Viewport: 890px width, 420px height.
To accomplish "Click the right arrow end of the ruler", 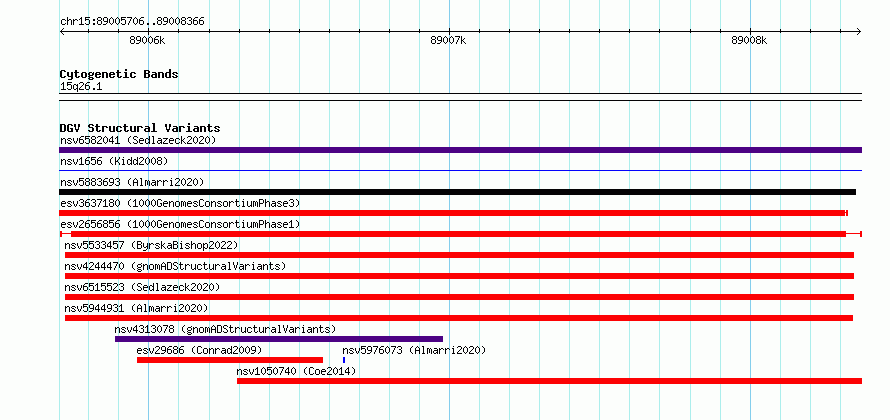I will (859, 32).
